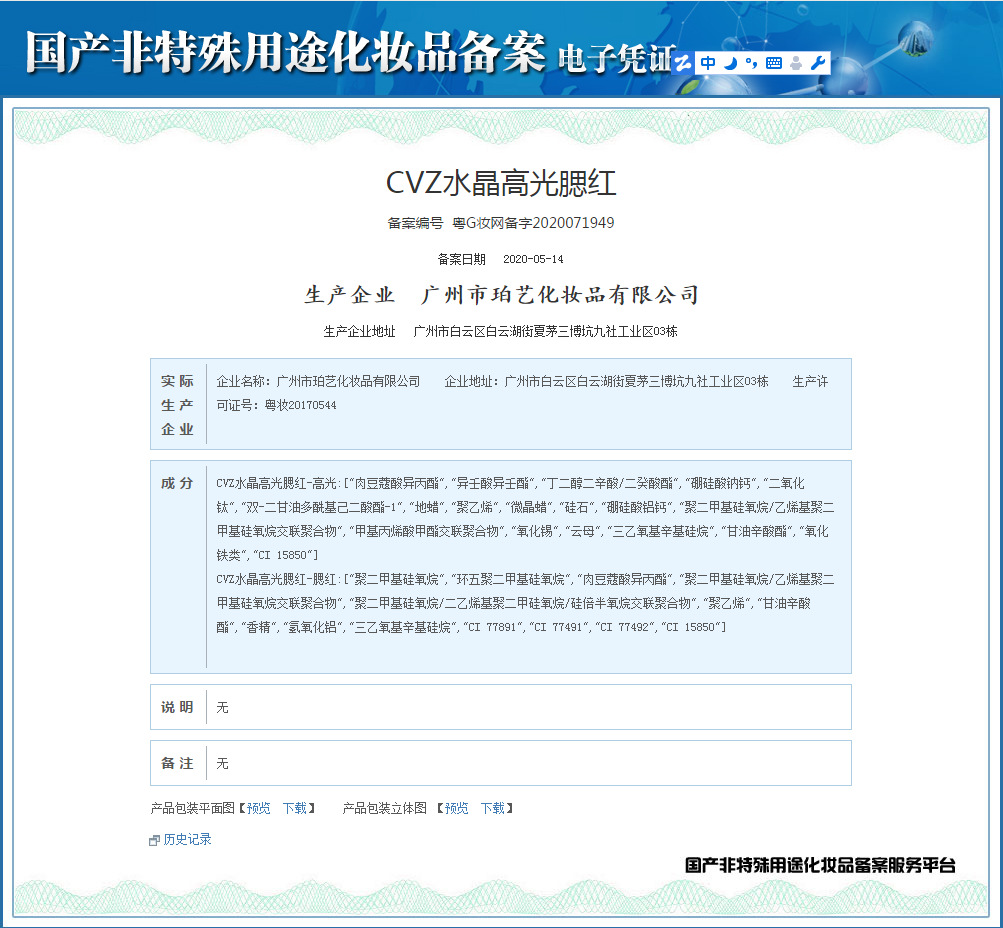
Task: Toggle the 中 Chinese/English input mode
Action: point(707,63)
